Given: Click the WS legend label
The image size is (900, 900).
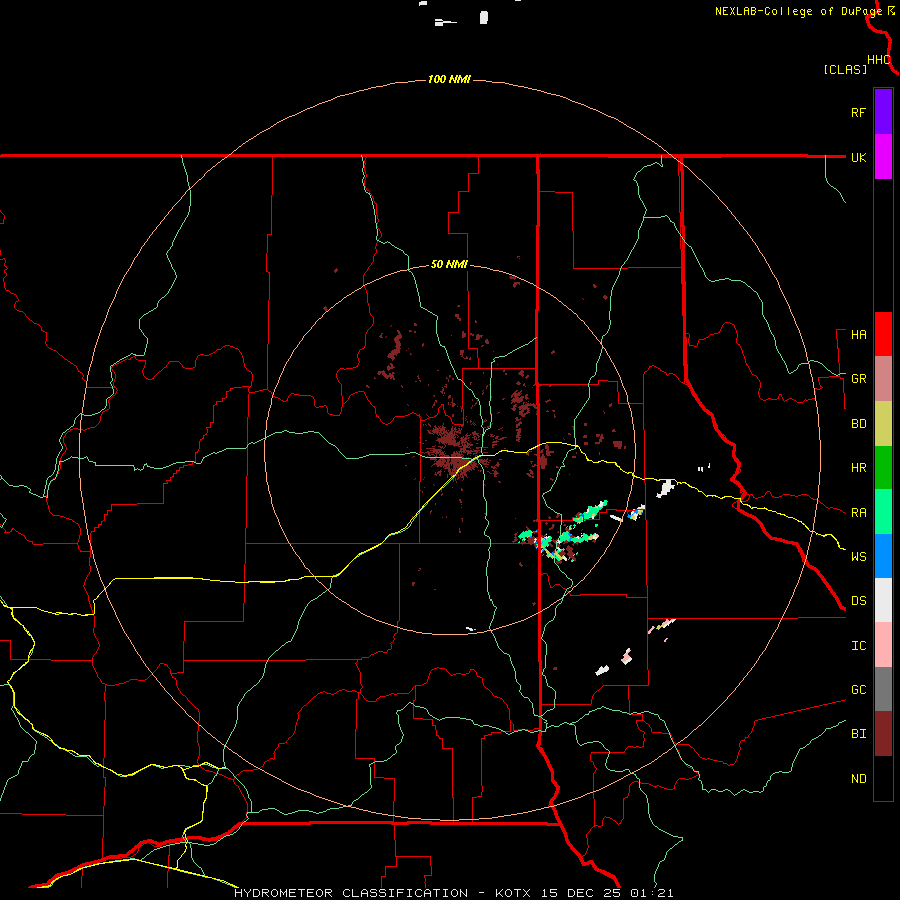Looking at the screenshot, I should [x=859, y=557].
